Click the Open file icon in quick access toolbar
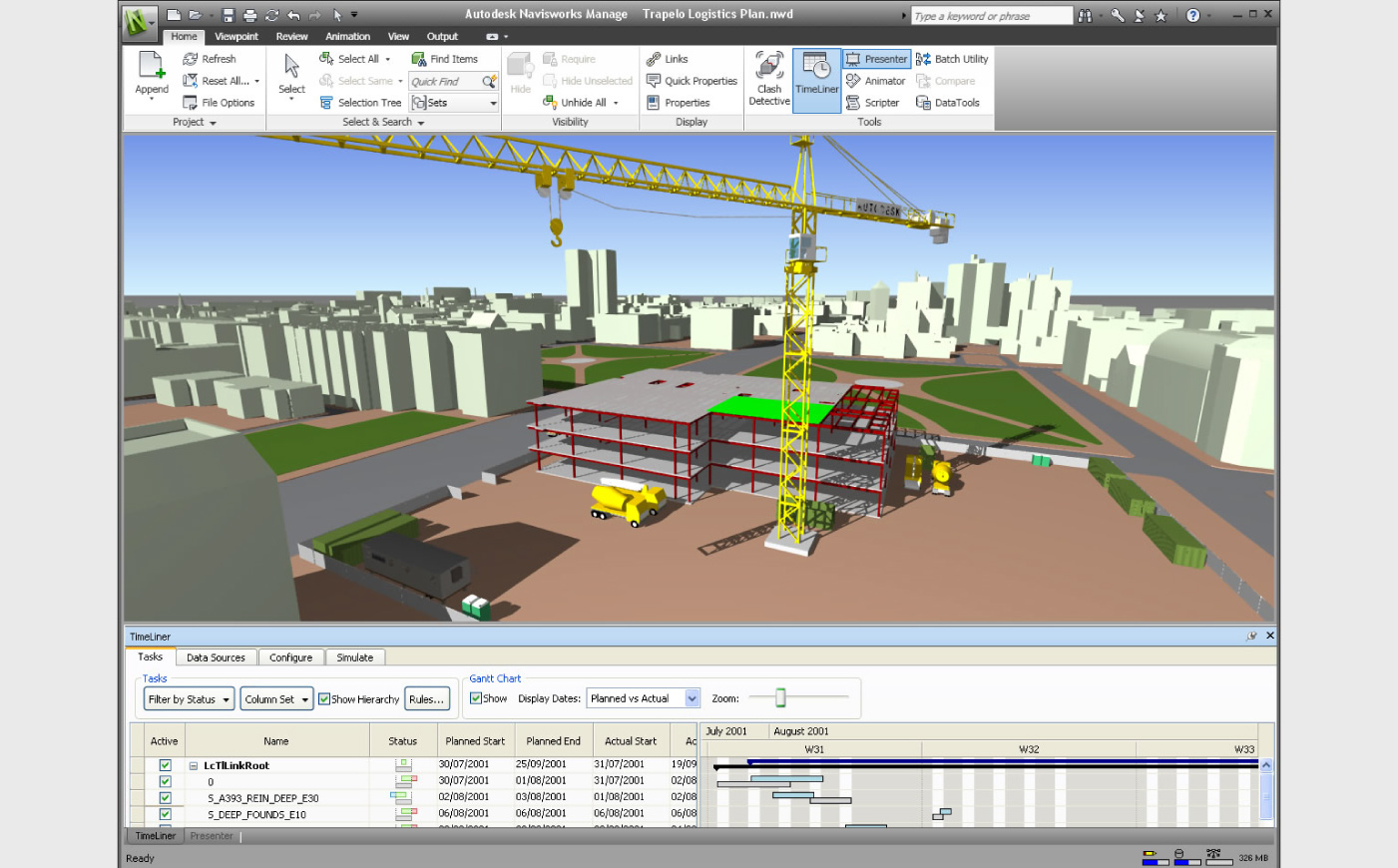This screenshot has height=868, width=1398. [x=196, y=15]
